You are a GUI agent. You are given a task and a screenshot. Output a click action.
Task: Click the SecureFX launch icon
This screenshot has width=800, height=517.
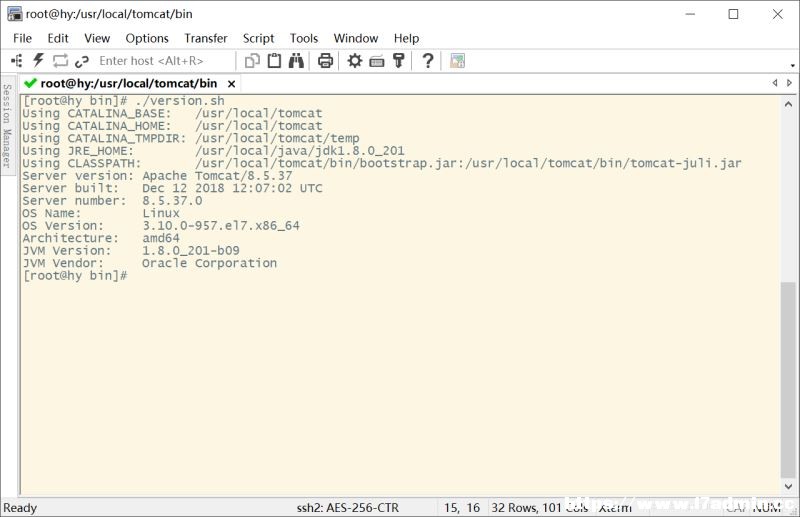[457, 61]
